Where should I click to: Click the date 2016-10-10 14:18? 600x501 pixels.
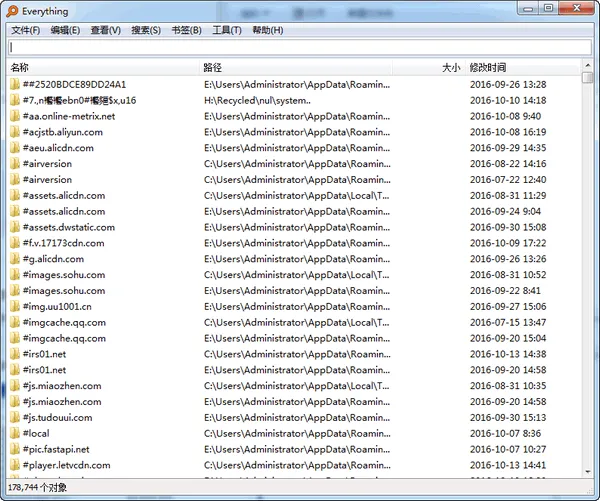coord(508,100)
